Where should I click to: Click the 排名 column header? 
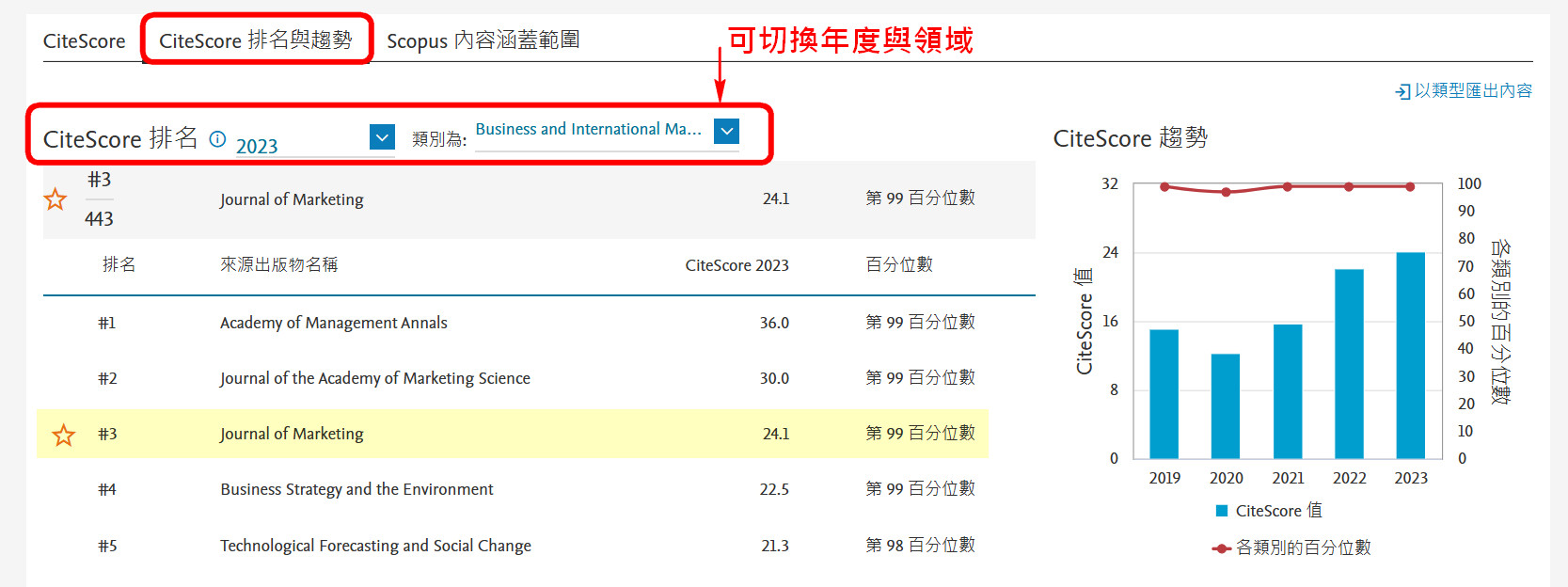(x=119, y=264)
